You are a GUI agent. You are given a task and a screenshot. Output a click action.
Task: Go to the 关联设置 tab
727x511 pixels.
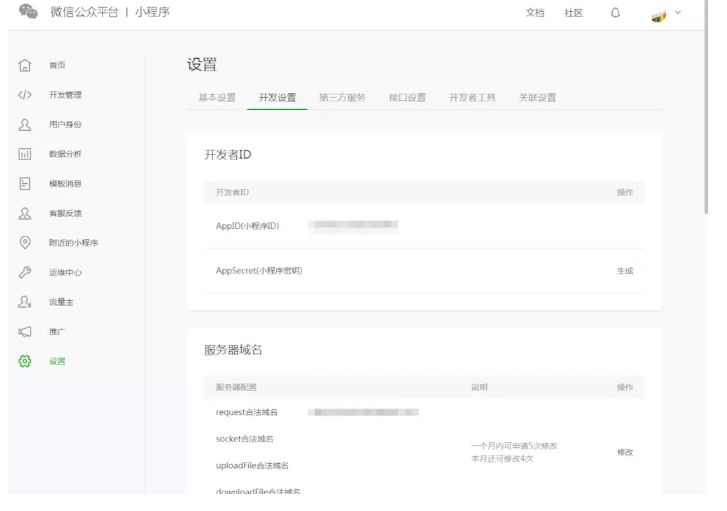537,97
